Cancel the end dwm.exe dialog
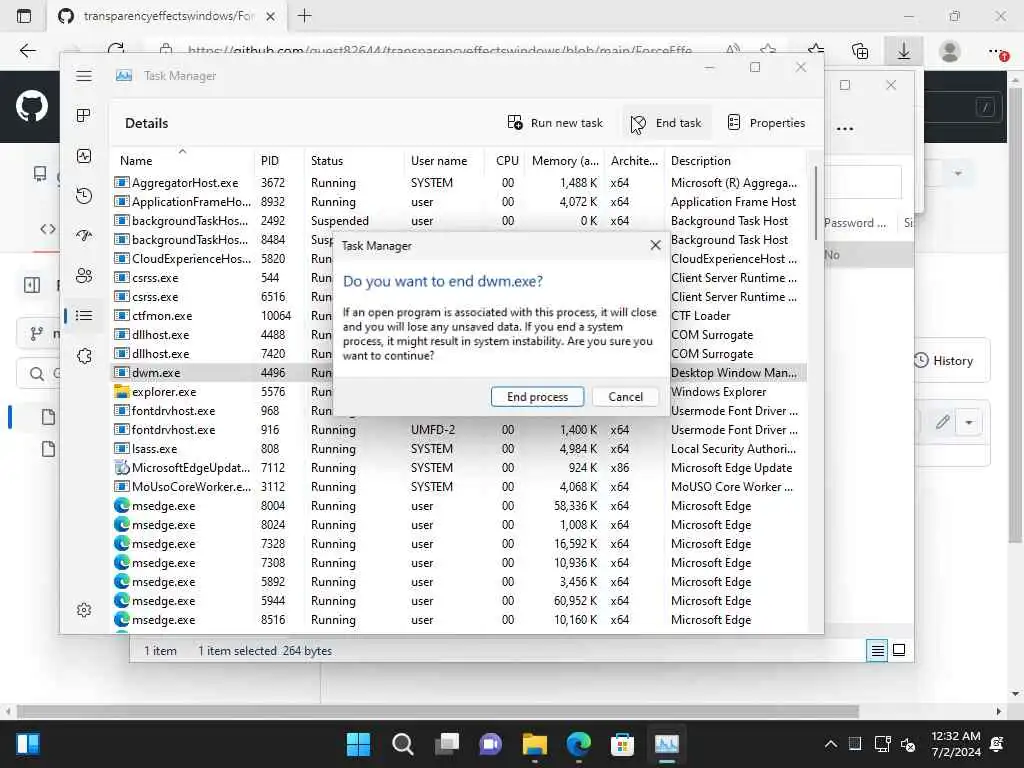 (x=625, y=396)
